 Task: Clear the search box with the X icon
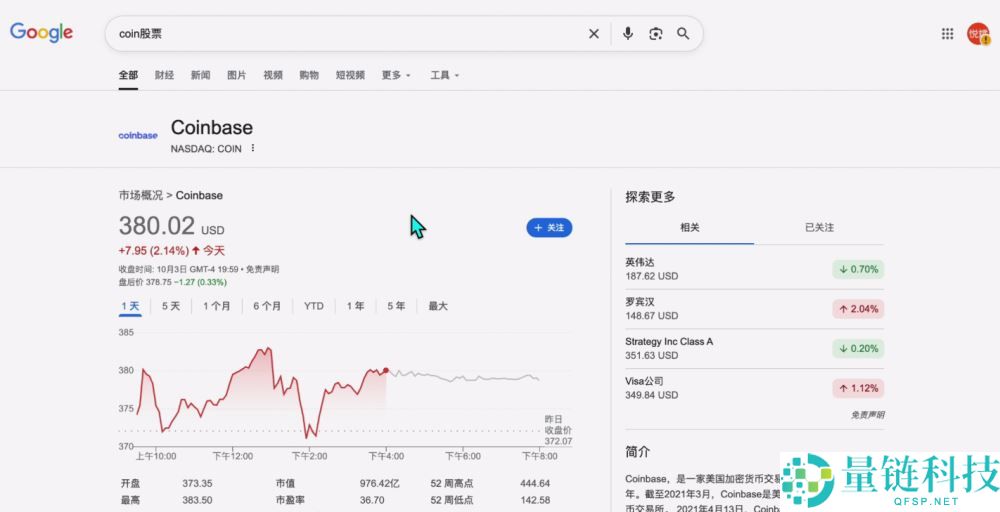pos(594,34)
